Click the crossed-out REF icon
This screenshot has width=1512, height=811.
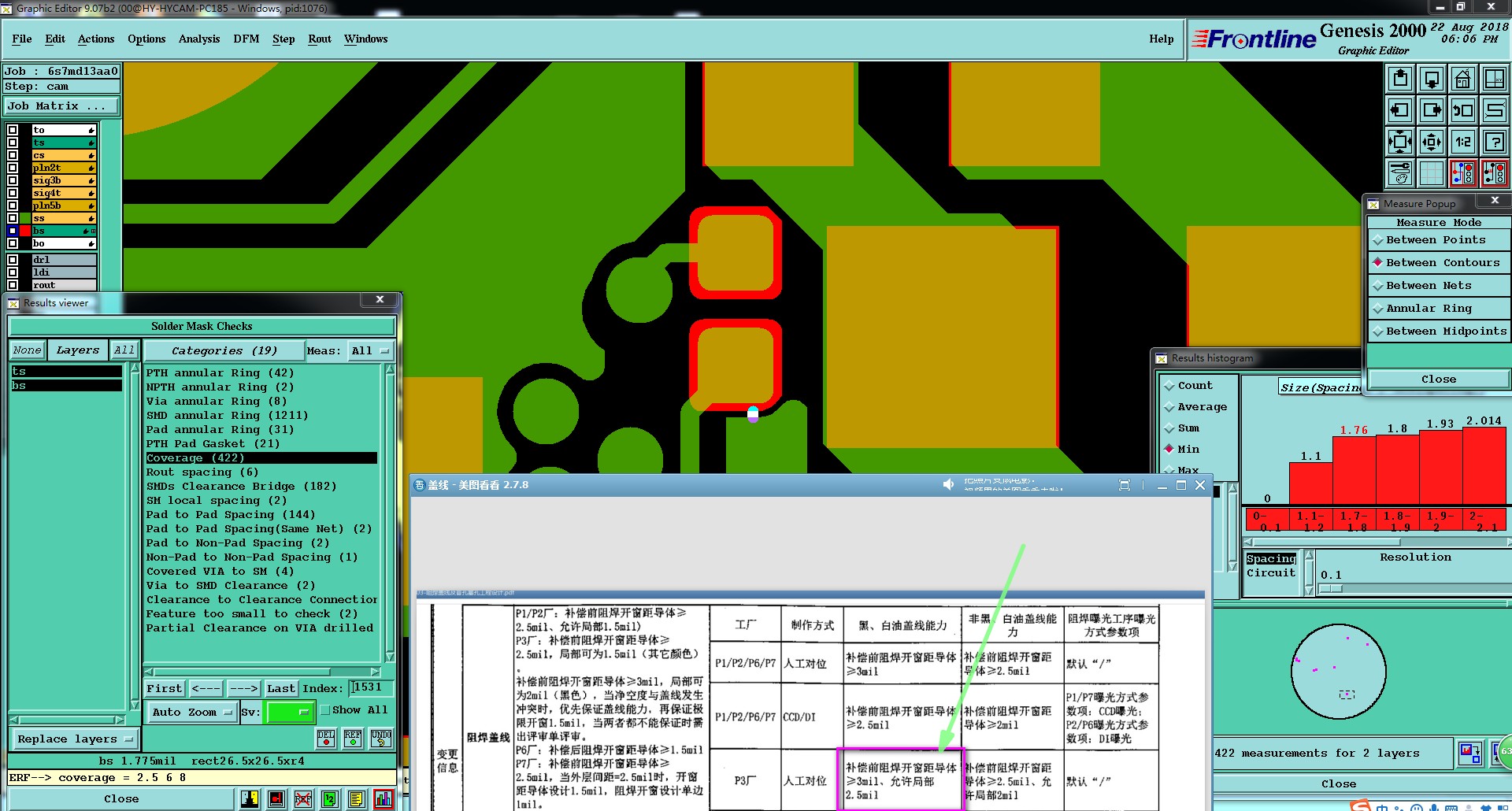(x=303, y=799)
